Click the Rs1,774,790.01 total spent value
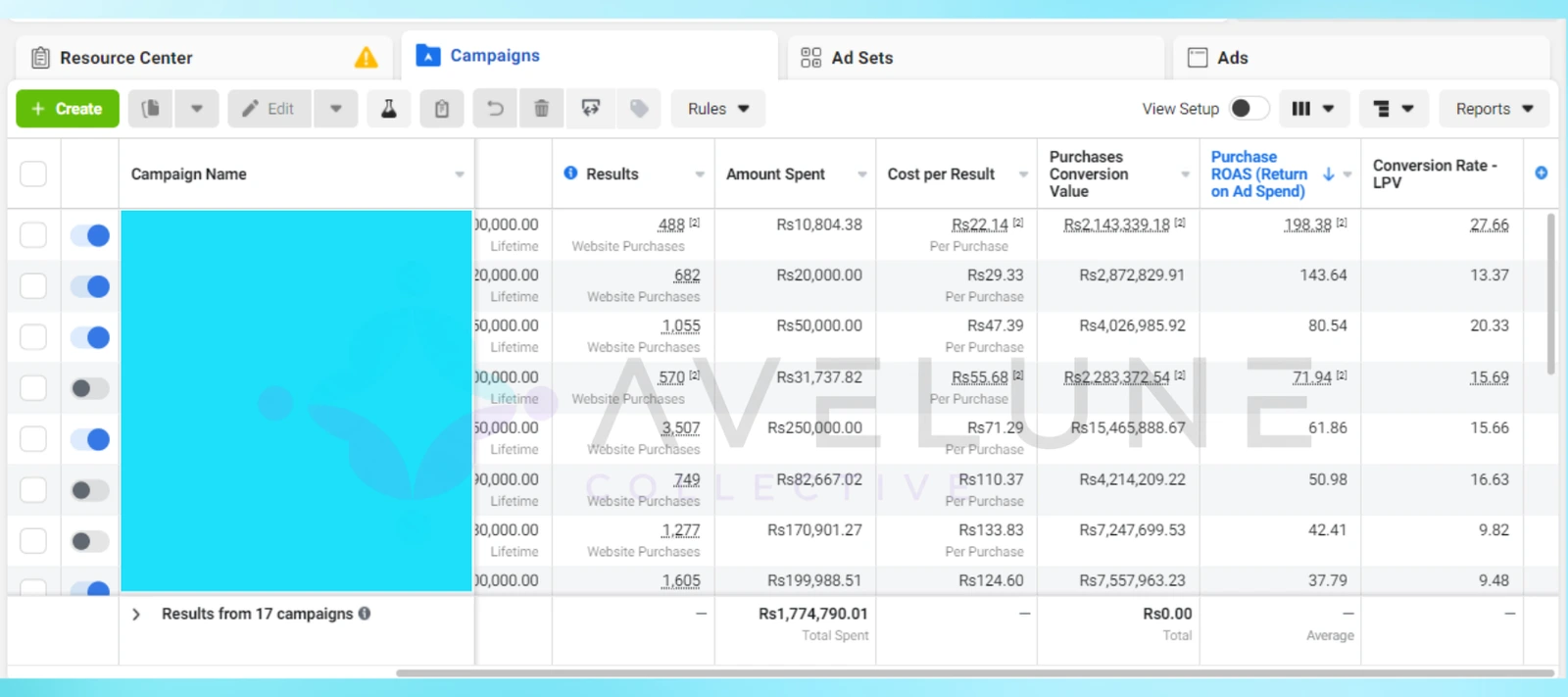 (813, 614)
